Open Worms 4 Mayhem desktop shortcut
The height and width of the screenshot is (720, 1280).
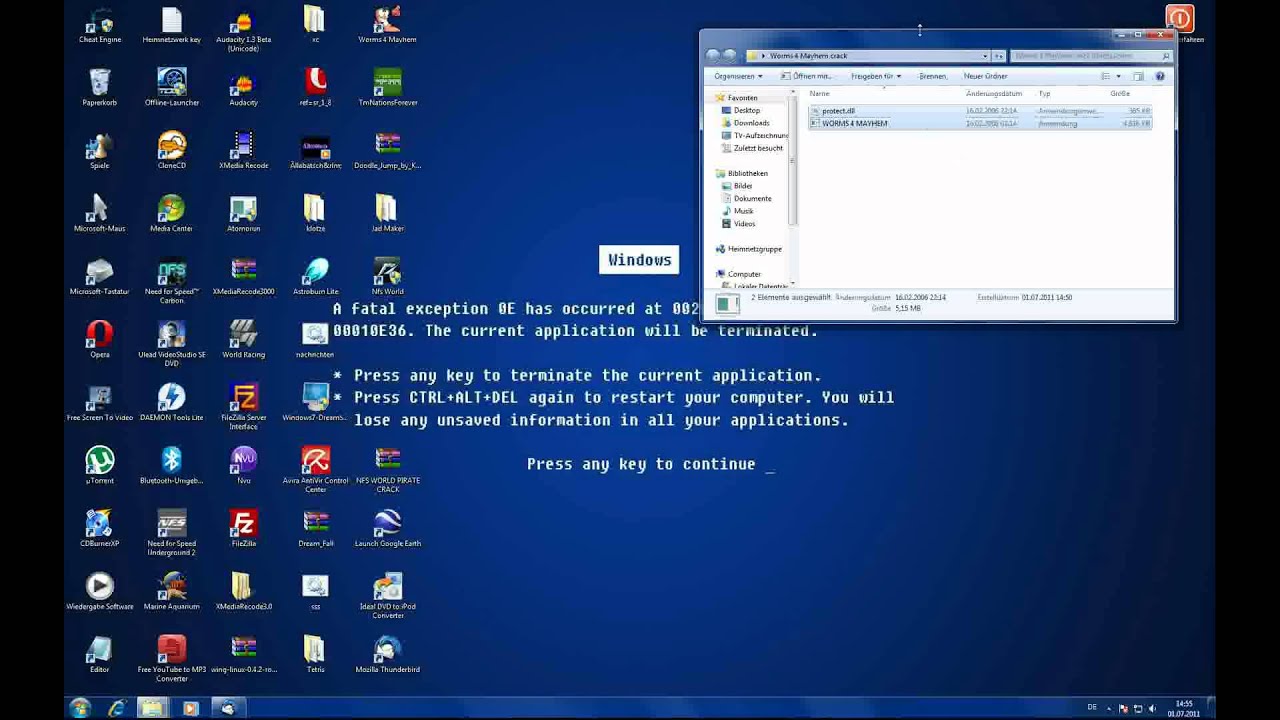click(x=387, y=26)
